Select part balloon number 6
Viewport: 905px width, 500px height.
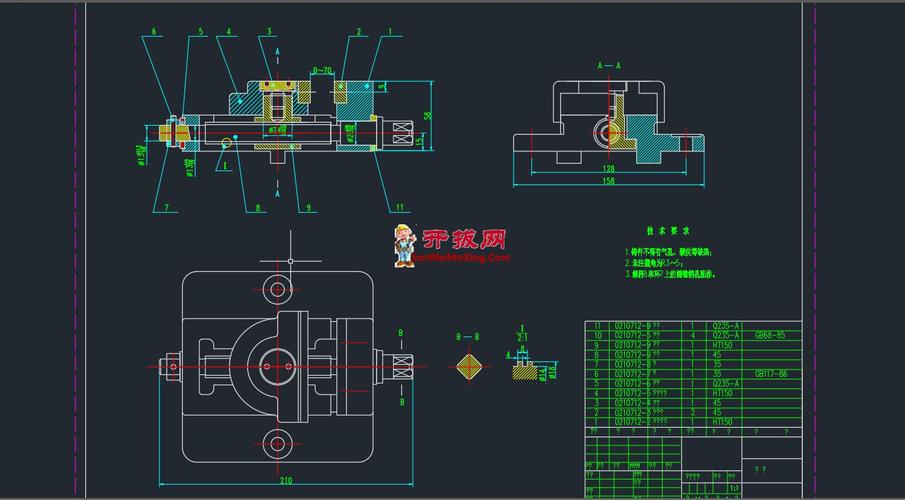[x=154, y=32]
